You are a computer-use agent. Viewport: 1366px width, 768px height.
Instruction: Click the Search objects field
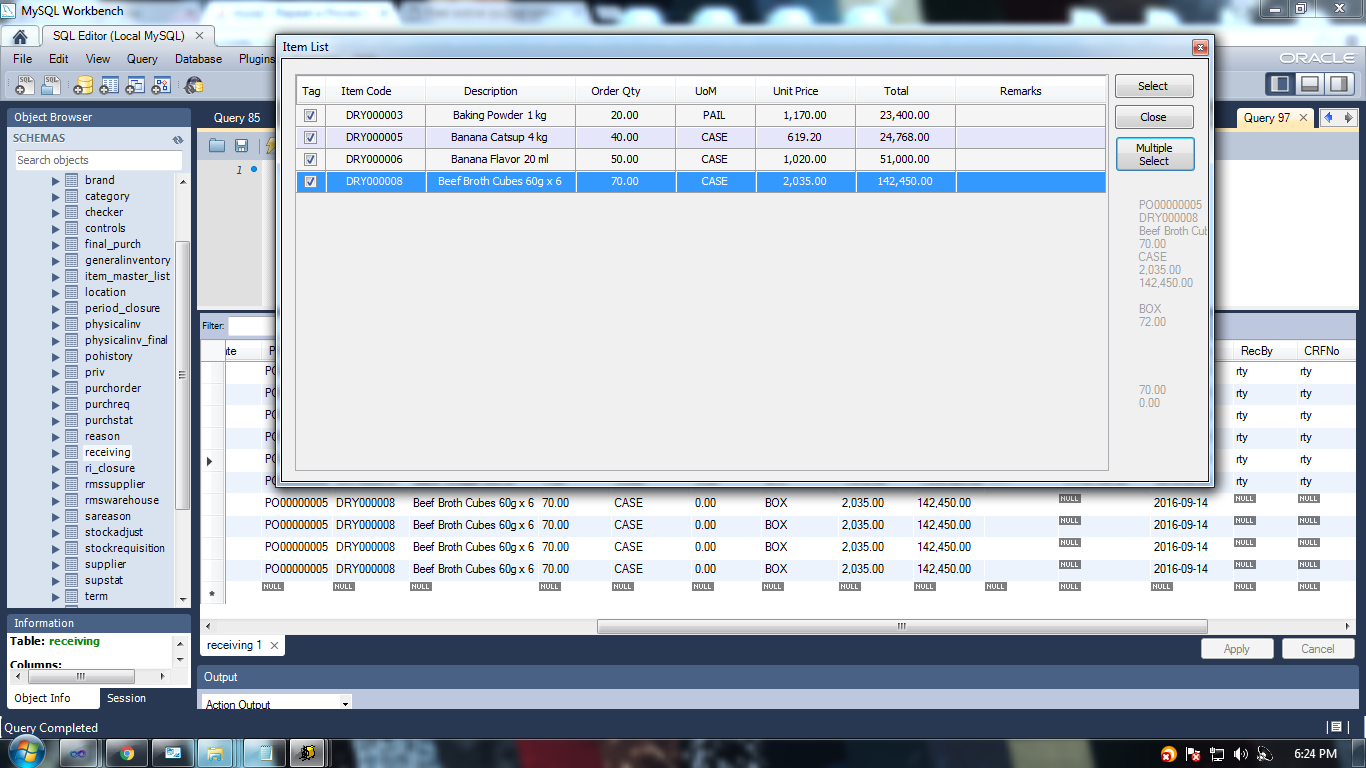coord(98,160)
